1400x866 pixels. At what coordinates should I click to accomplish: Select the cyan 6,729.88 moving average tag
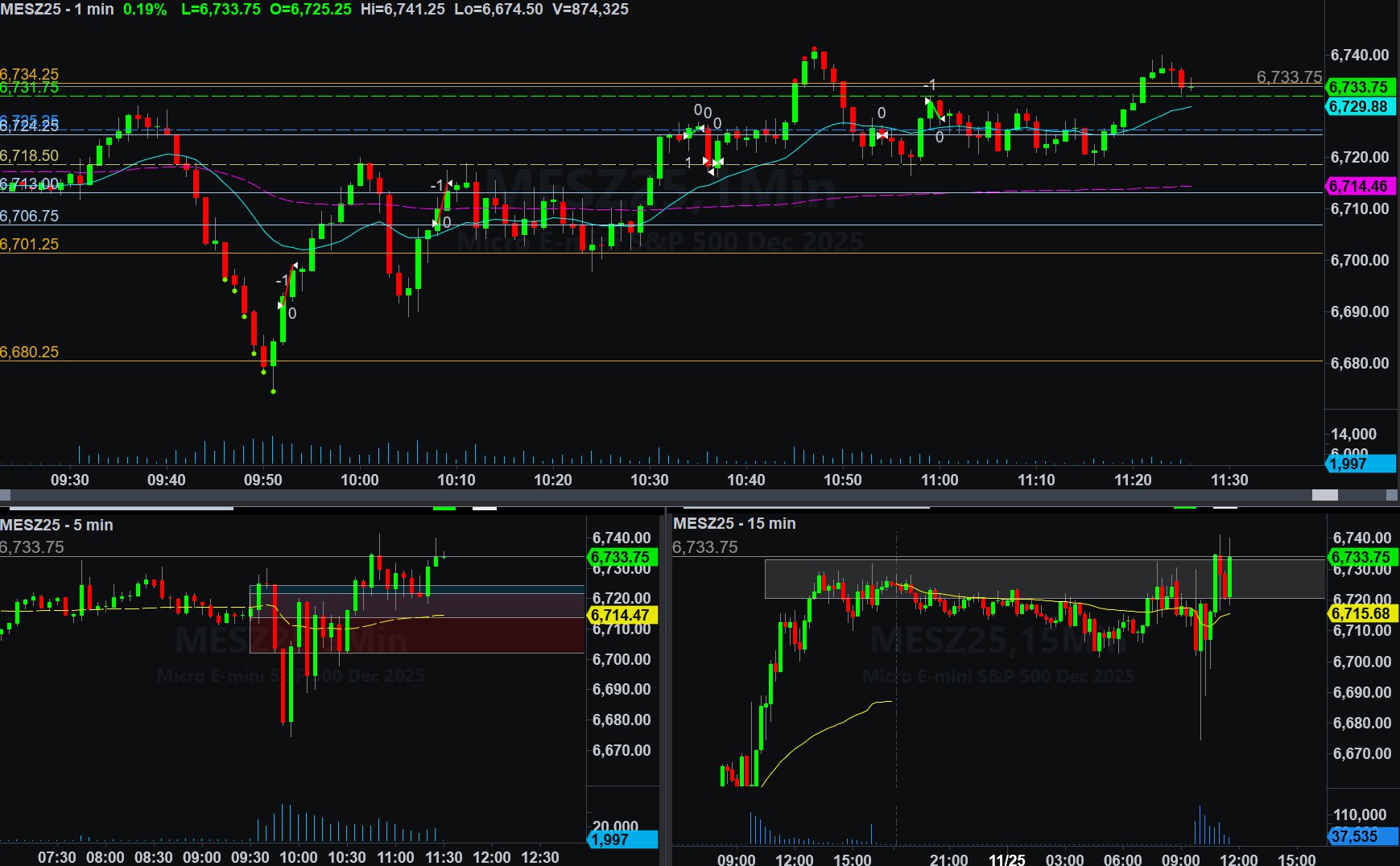point(1359,106)
